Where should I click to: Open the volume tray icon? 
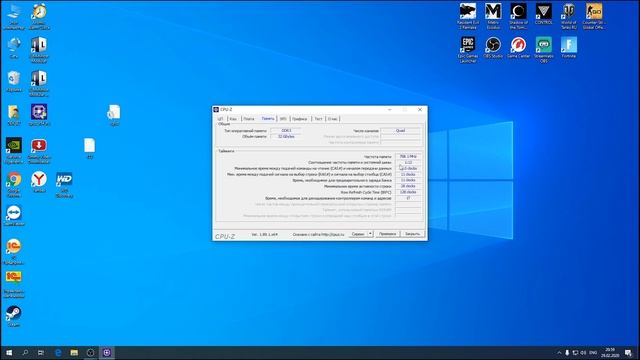584,353
